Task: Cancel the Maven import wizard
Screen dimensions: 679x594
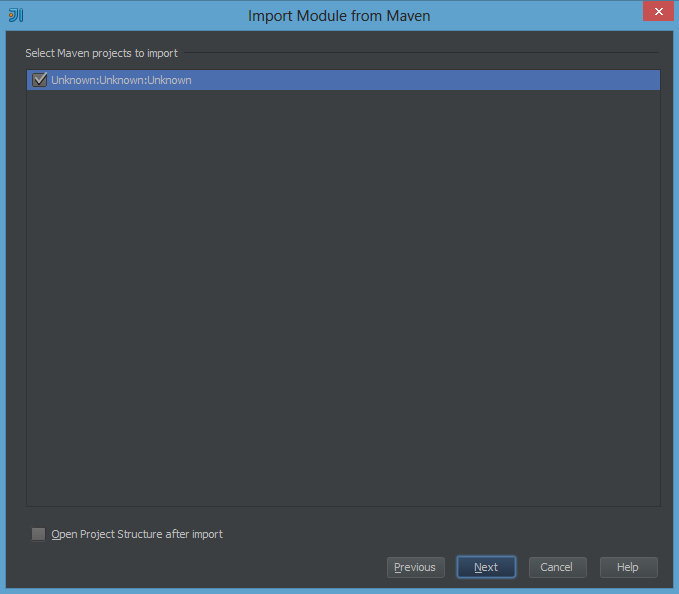Action: coord(558,567)
